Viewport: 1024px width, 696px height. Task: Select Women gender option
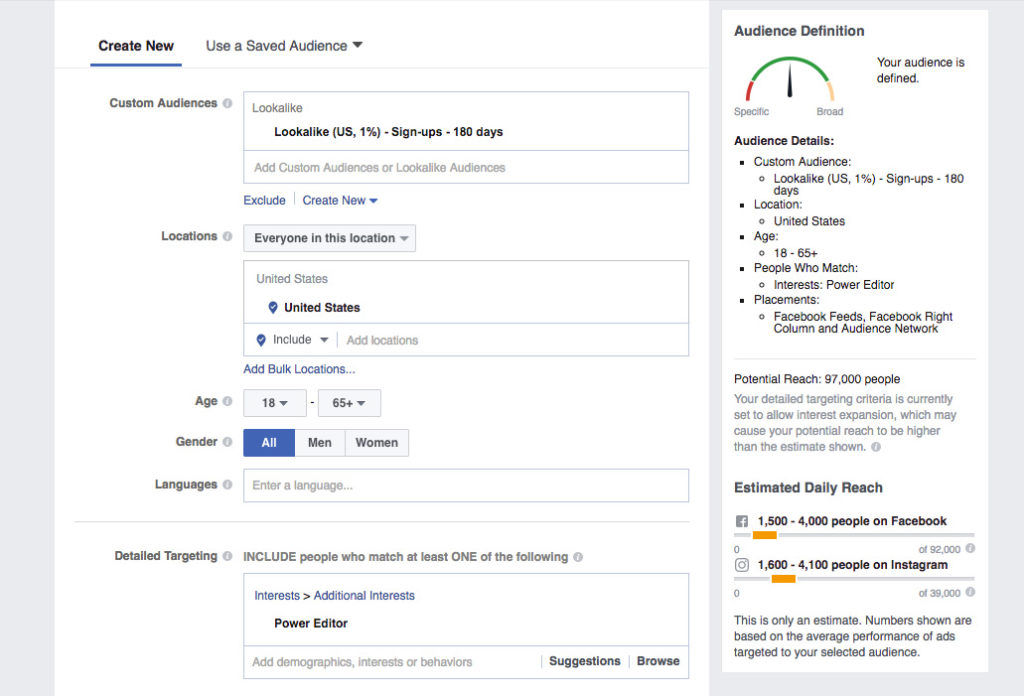377,443
